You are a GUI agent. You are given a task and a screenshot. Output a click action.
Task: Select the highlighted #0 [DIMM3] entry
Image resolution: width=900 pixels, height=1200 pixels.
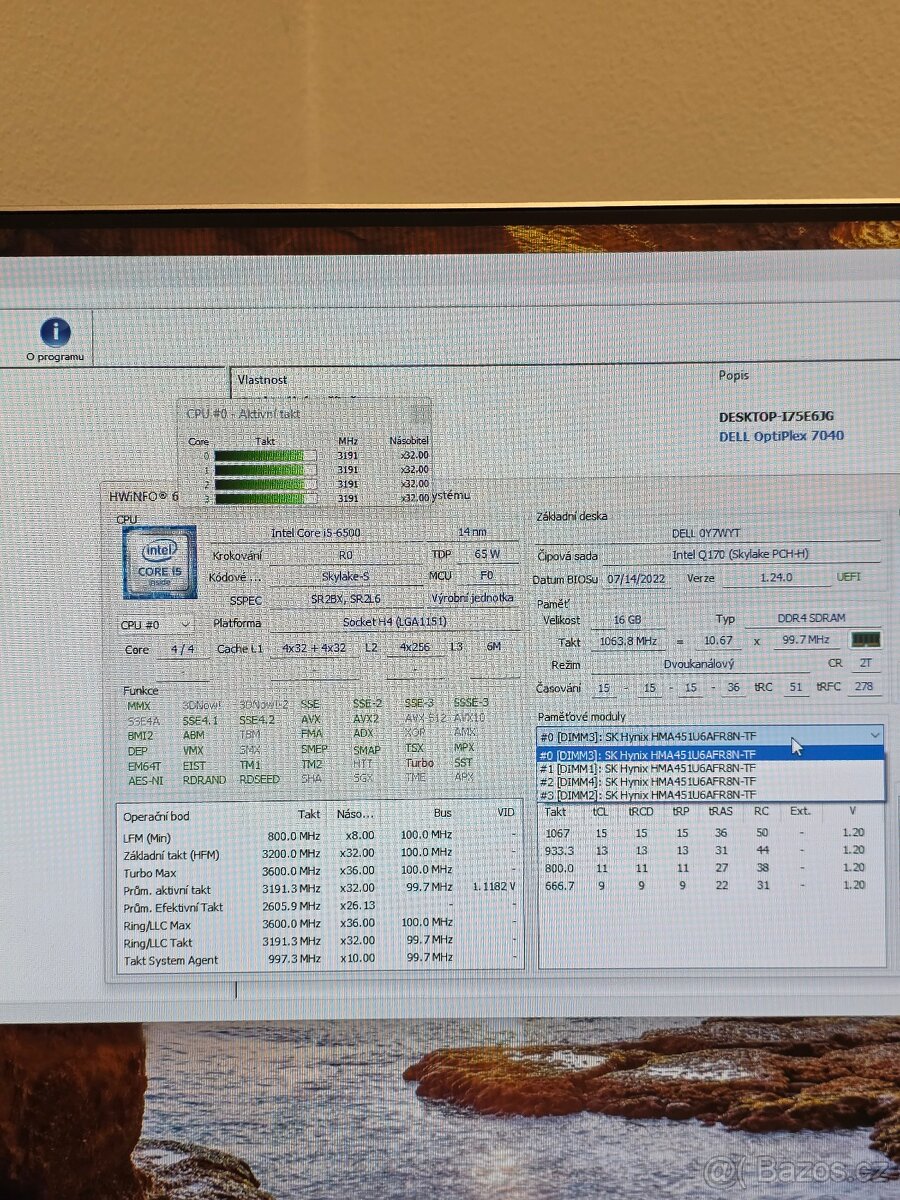point(660,756)
